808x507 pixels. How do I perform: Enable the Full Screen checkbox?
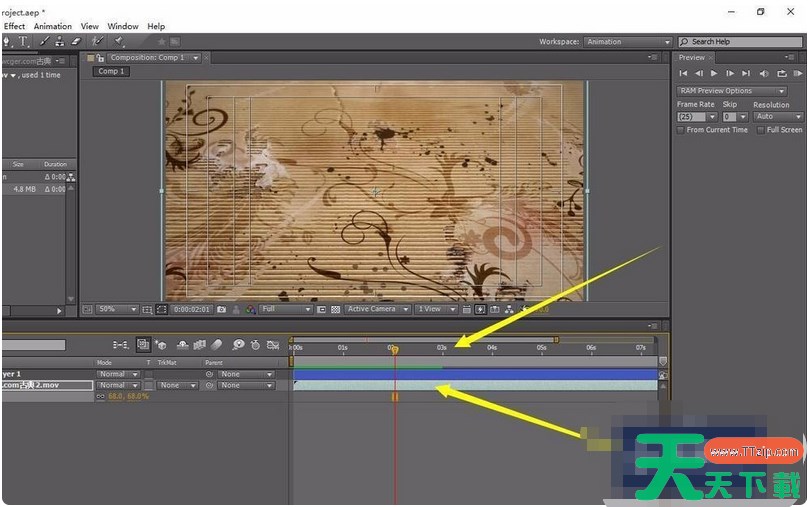761,130
